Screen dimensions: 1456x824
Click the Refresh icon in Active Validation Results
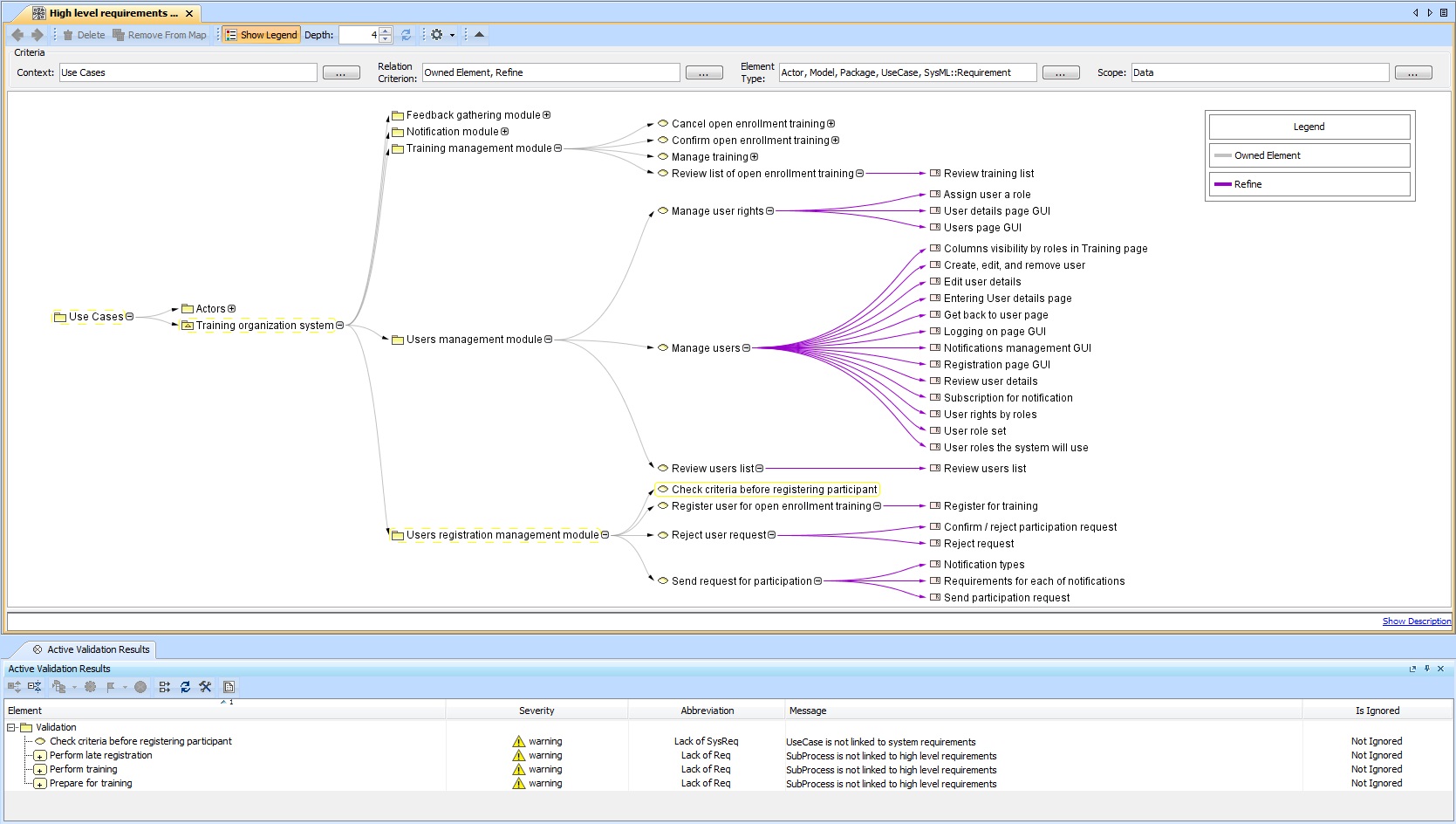coord(185,688)
